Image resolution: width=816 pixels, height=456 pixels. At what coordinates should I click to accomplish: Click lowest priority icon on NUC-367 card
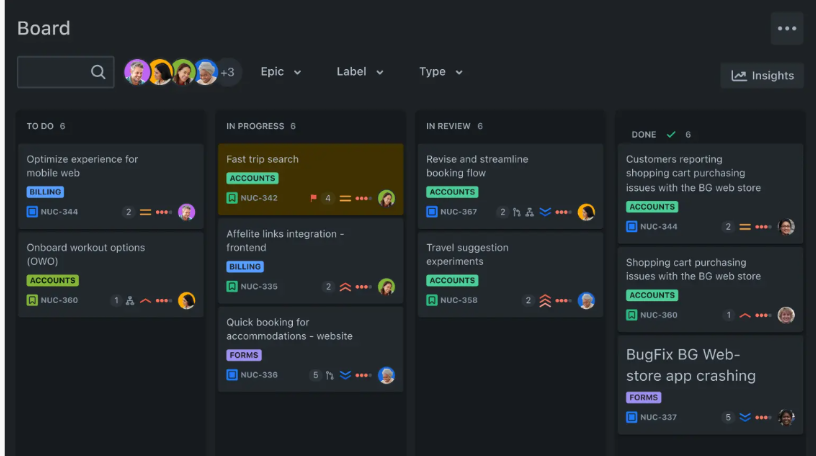545,212
